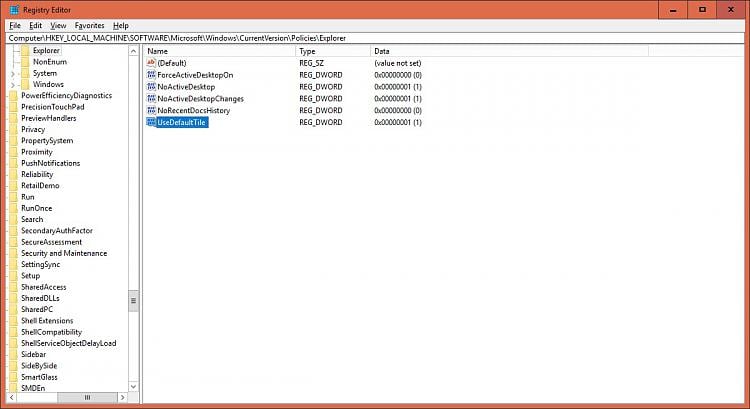Expand the System key in tree
Image resolution: width=750 pixels, height=409 pixels.
(13, 74)
